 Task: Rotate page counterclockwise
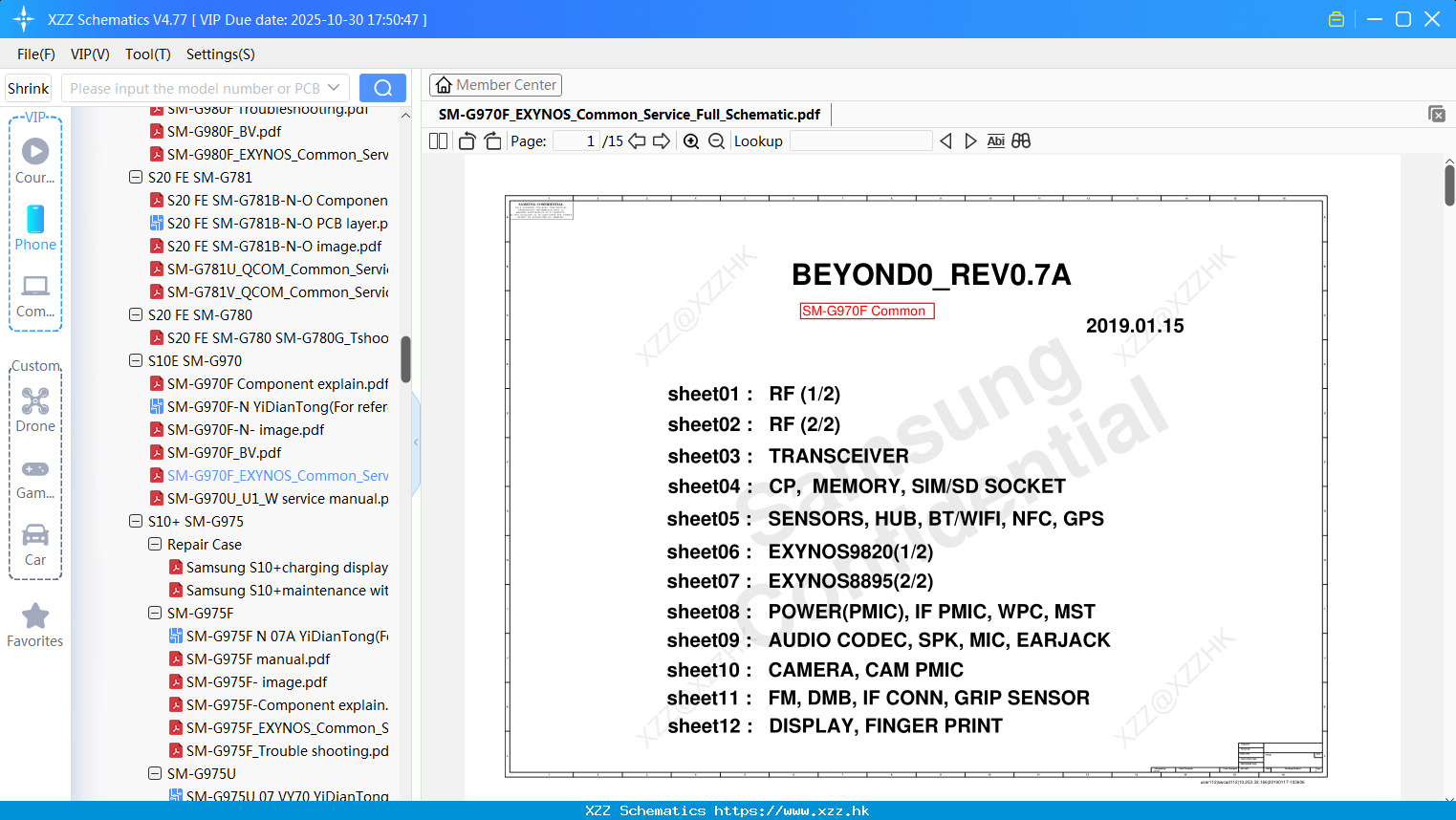[x=467, y=141]
